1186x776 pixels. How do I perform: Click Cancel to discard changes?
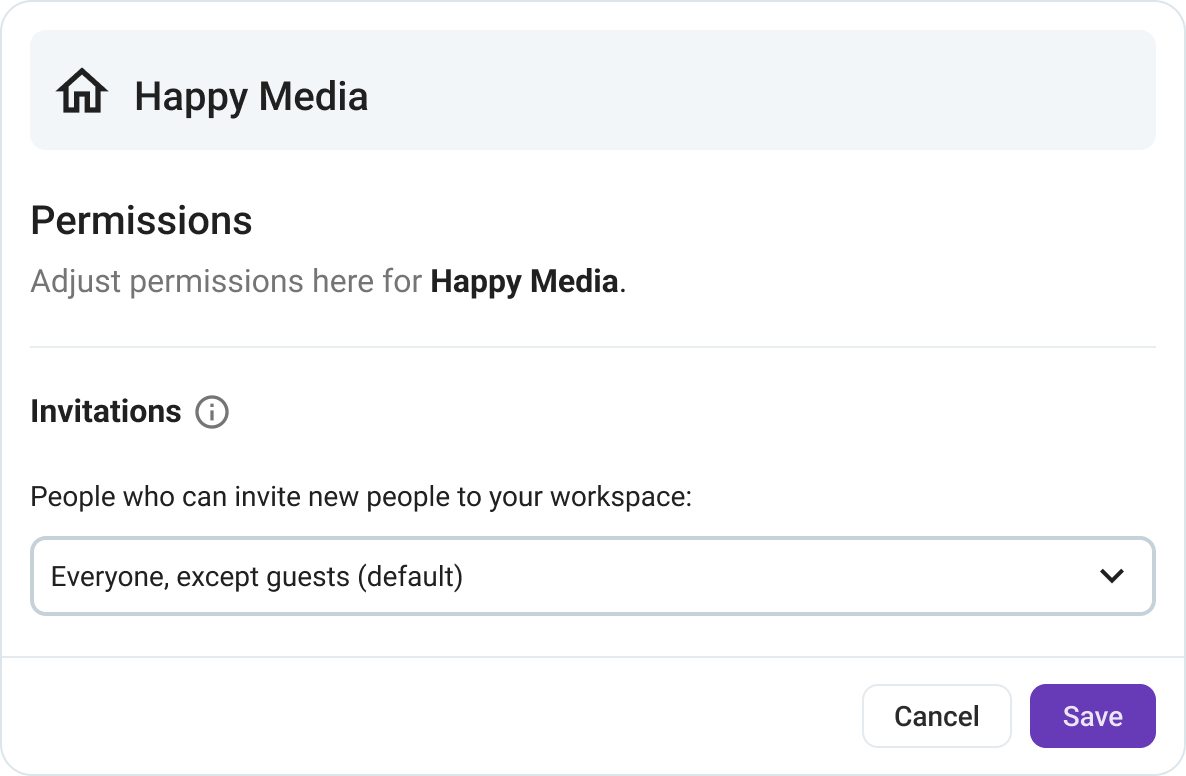936,716
